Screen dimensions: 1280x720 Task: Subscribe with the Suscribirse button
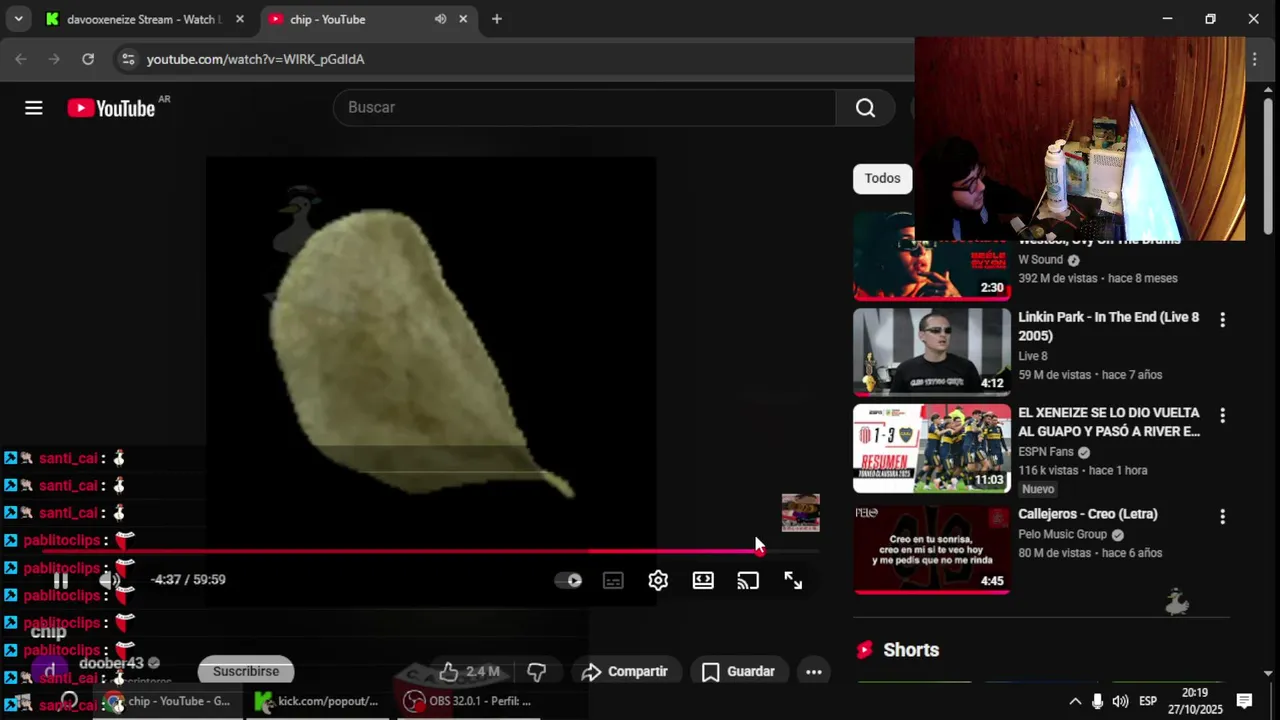point(246,672)
